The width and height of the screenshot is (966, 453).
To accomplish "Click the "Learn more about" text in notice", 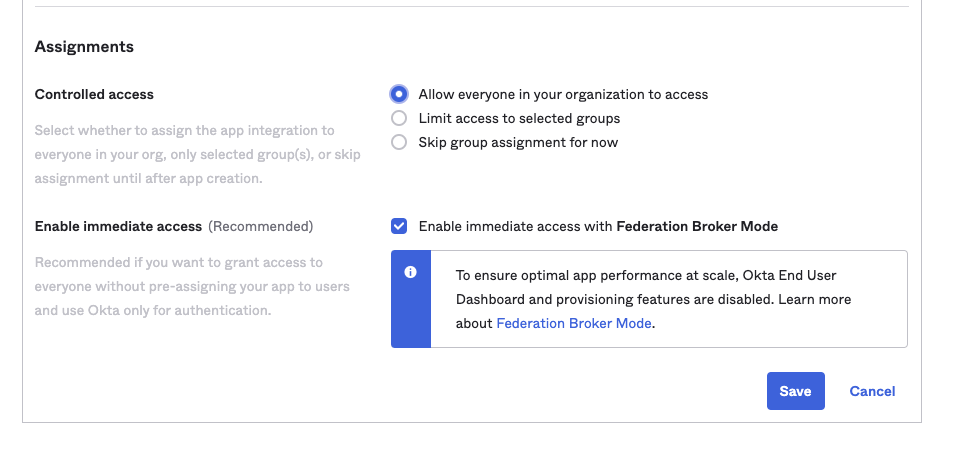I will pos(815,299).
